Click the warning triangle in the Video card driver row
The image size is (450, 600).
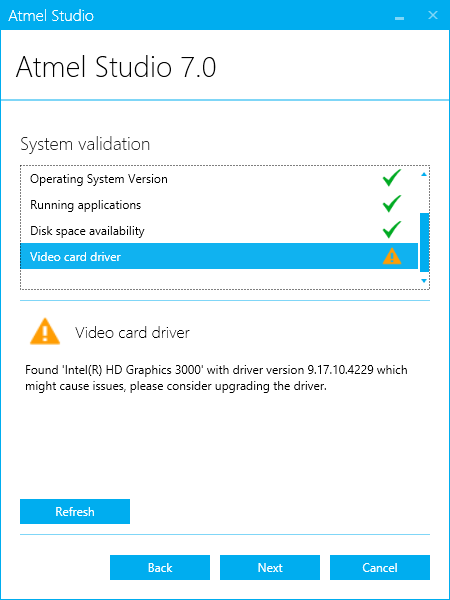pyautogui.click(x=391, y=256)
